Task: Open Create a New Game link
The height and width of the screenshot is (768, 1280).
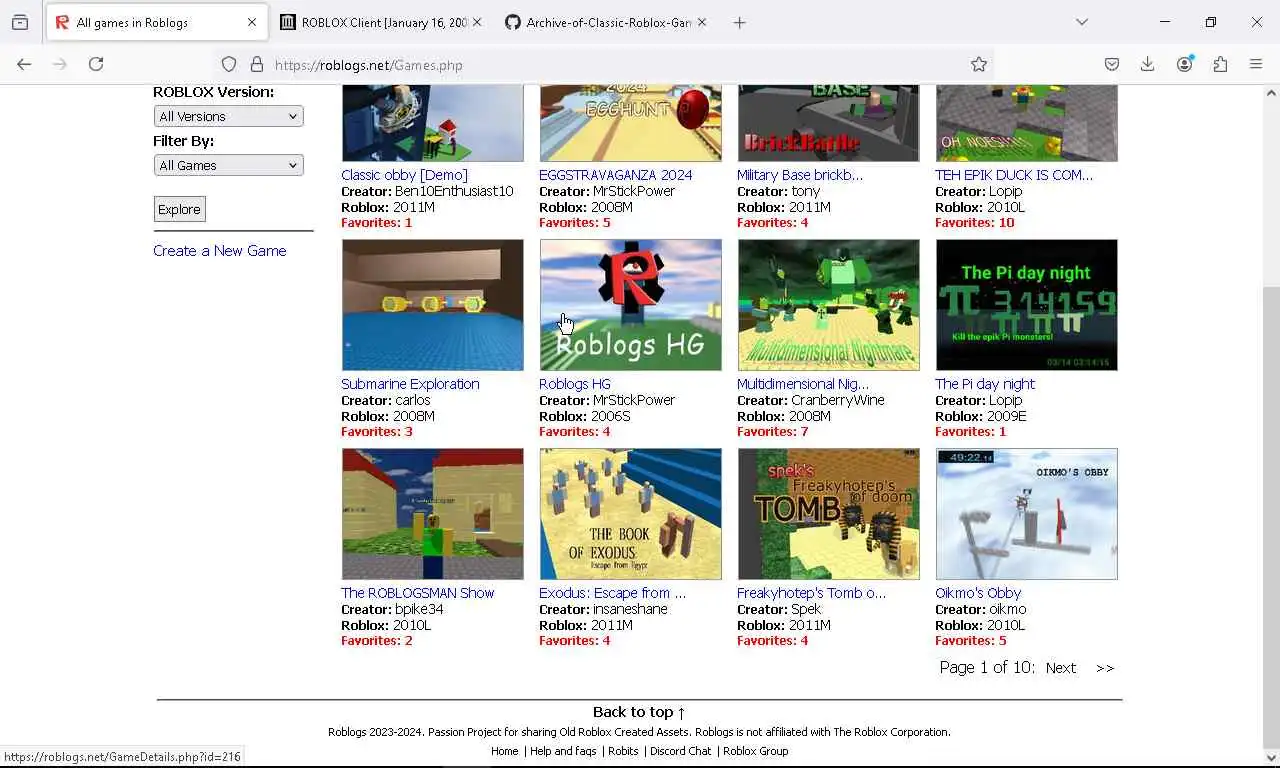Action: (220, 251)
